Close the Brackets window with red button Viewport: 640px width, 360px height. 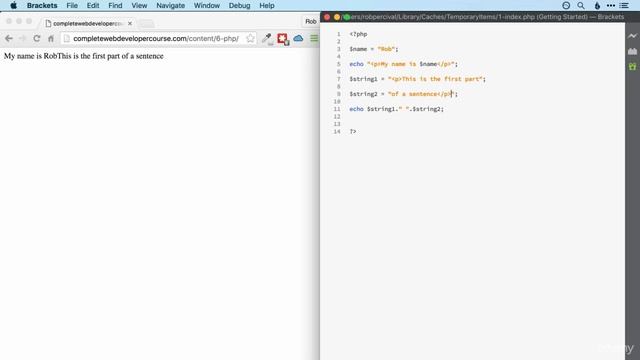point(327,17)
